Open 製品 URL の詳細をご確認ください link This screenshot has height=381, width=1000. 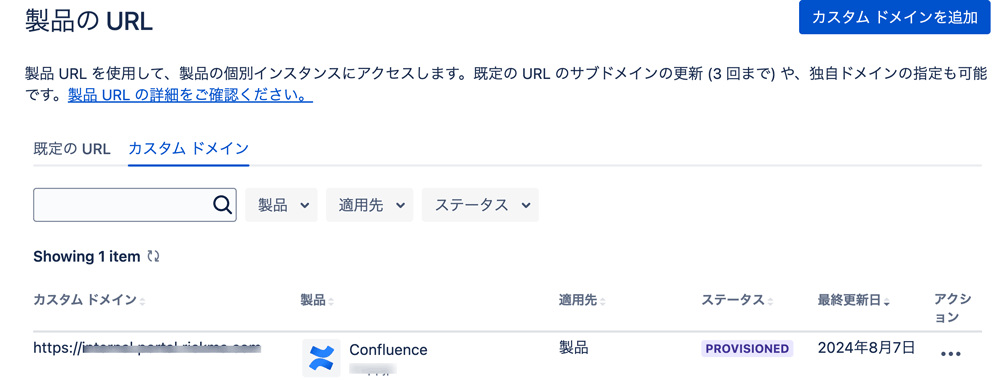point(190,96)
